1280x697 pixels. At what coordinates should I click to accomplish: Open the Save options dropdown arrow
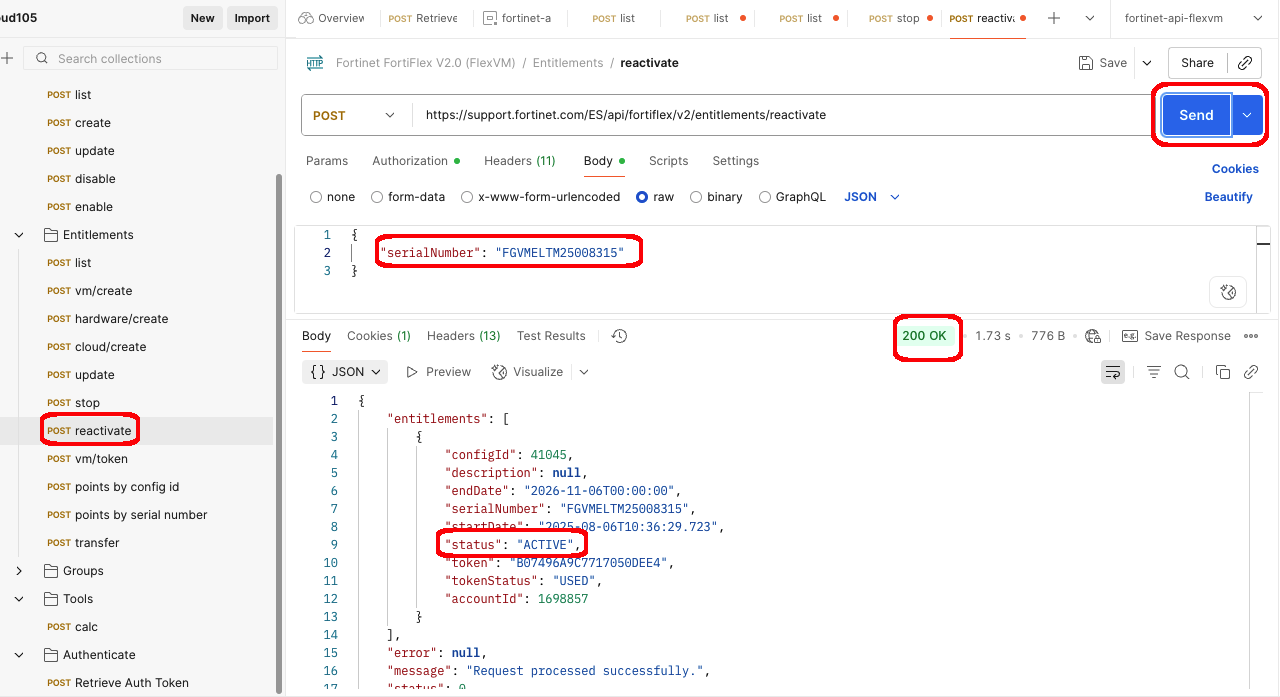coord(1146,62)
